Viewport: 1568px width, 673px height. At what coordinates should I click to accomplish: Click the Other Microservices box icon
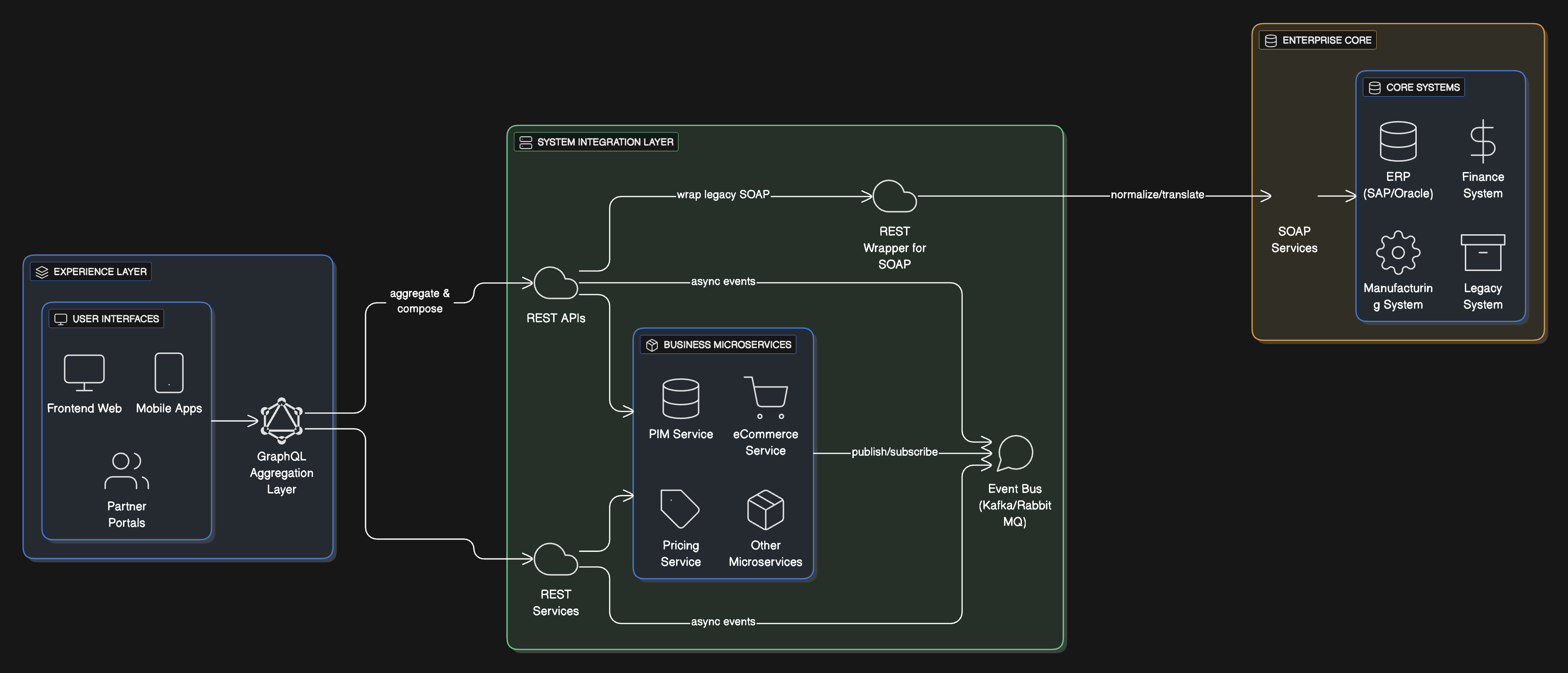(766, 509)
